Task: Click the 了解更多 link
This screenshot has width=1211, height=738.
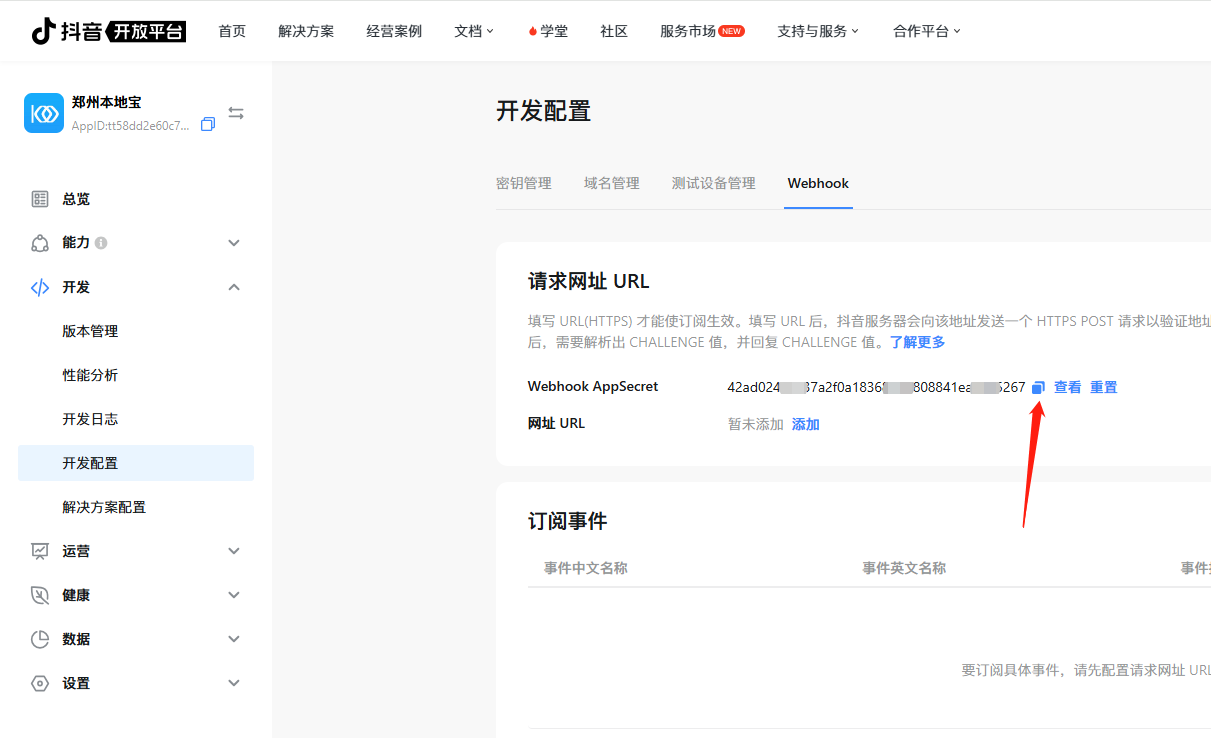Action: (918, 342)
